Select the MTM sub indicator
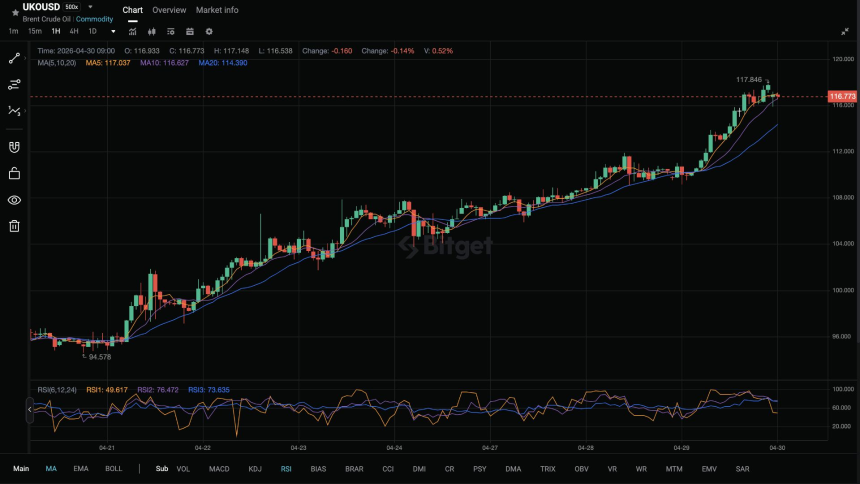The height and width of the screenshot is (484, 860). pyautogui.click(x=674, y=469)
